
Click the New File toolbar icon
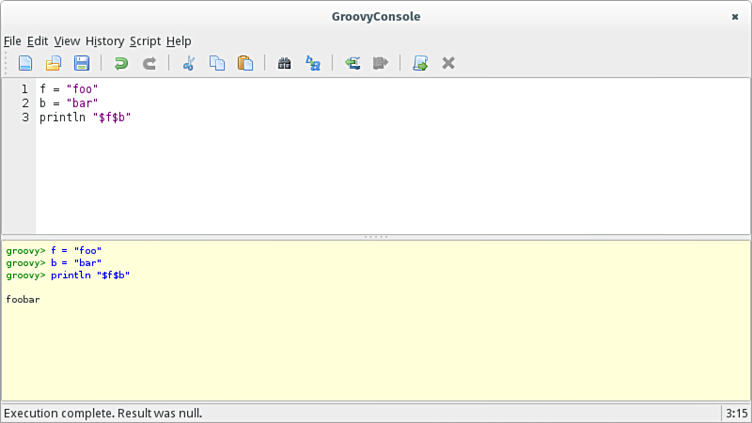(25, 63)
